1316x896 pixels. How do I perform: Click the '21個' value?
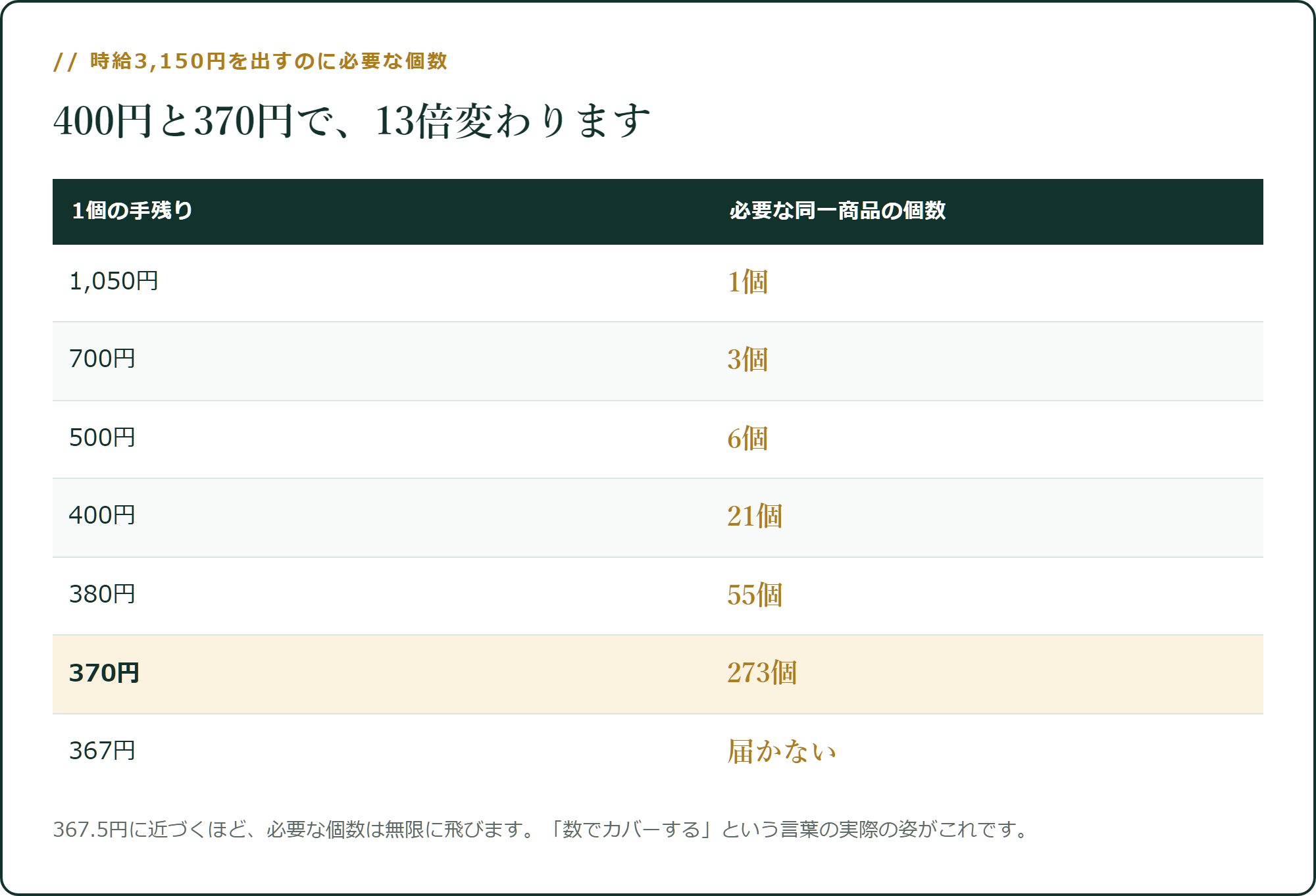coord(755,516)
